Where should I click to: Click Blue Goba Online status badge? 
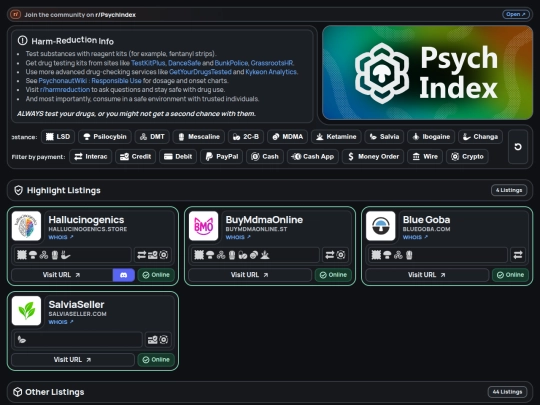510,275
